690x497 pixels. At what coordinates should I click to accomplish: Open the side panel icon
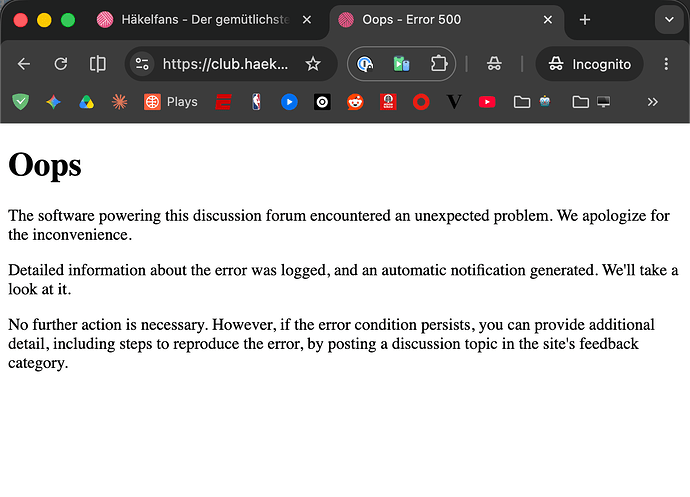98,64
